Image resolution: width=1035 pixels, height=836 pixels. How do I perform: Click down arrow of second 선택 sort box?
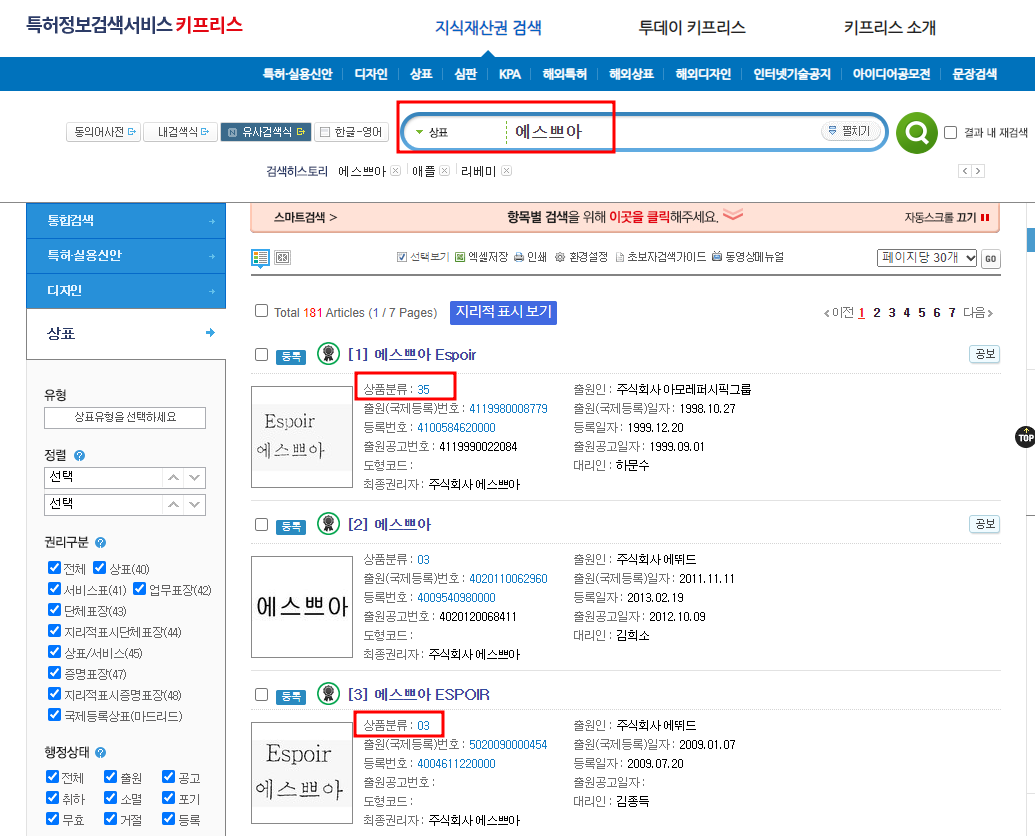195,504
